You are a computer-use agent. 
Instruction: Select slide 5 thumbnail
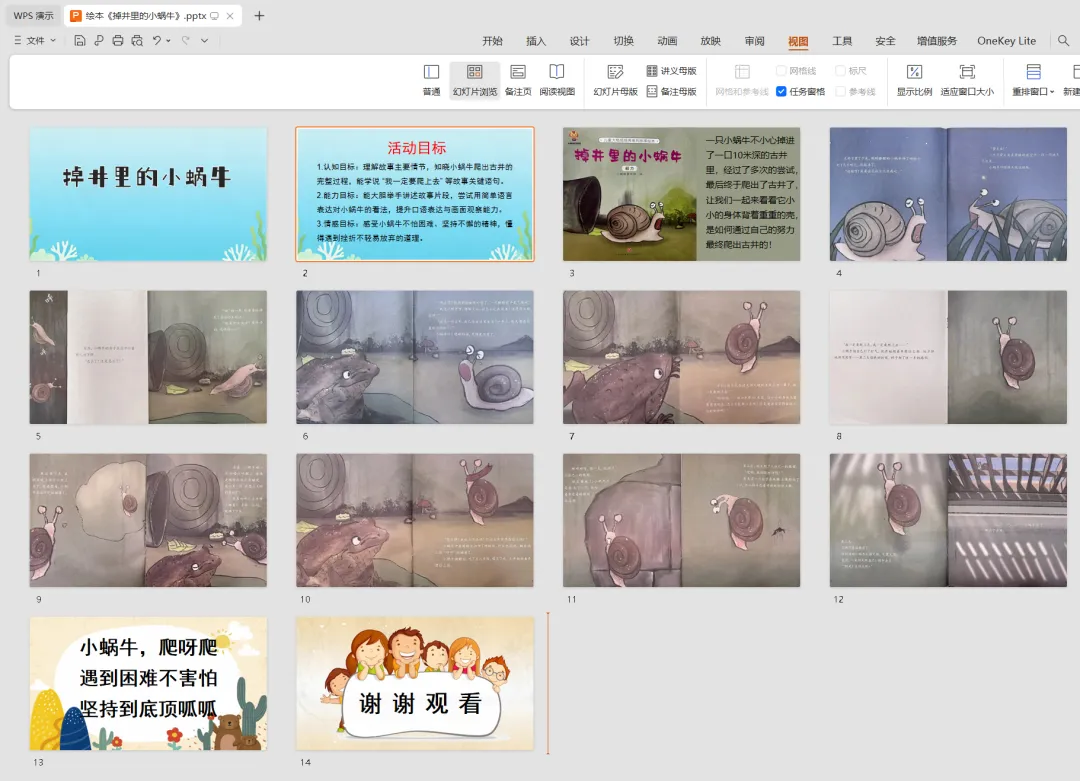(148, 357)
